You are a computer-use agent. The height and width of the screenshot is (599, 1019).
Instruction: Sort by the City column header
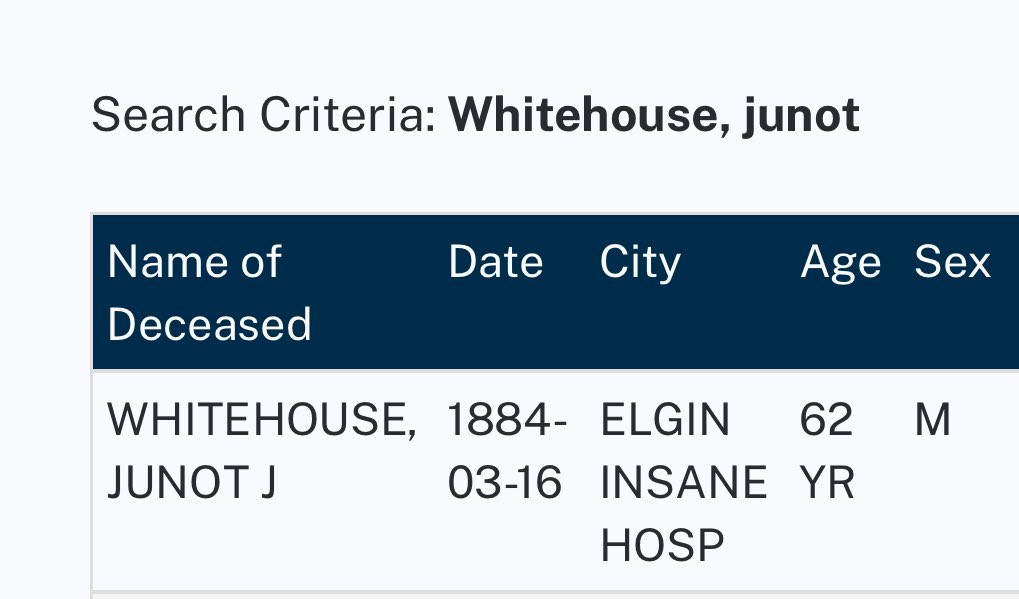(x=640, y=263)
